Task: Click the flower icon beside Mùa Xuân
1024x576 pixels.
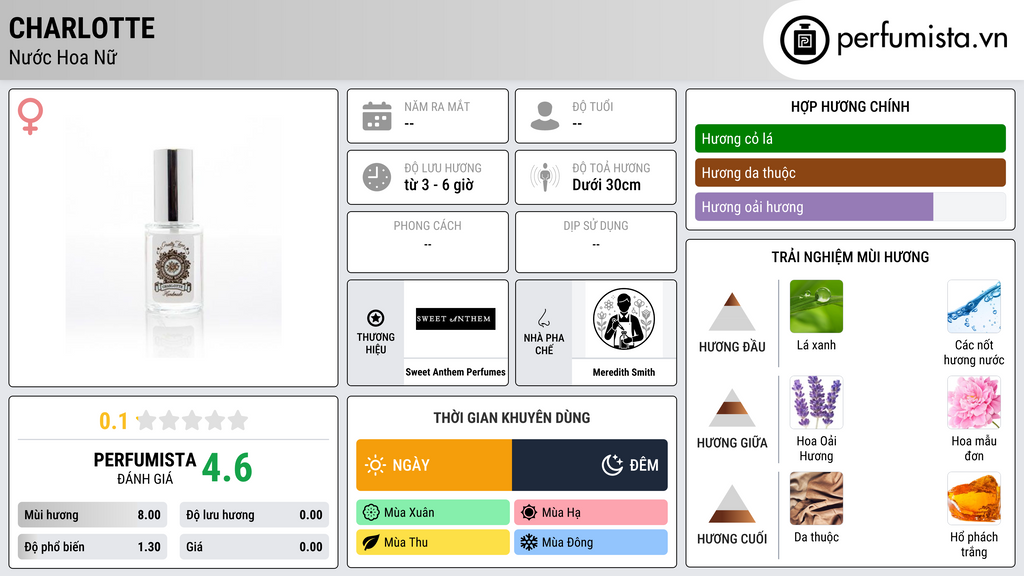Action: coord(371,513)
